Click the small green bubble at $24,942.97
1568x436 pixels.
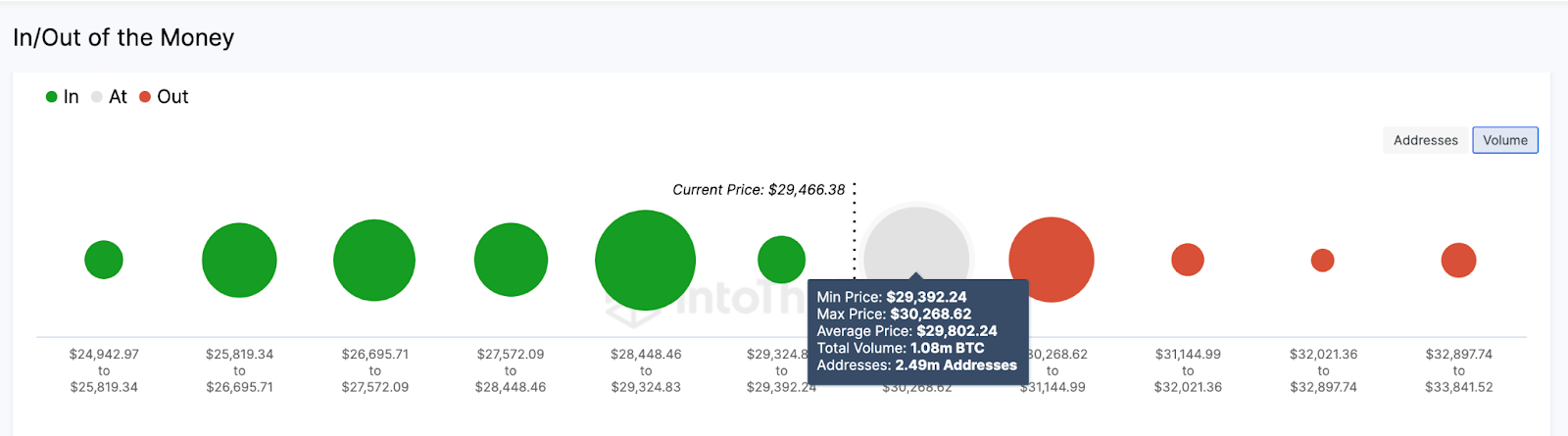click(104, 260)
